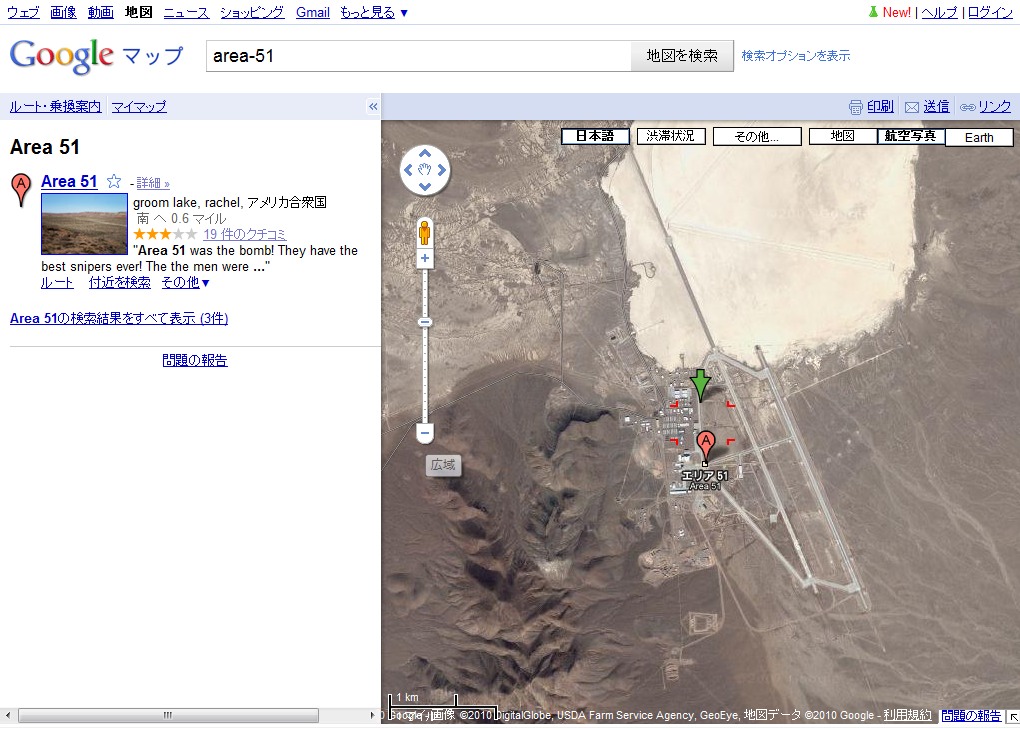Open the ニュース tab
The height and width of the screenshot is (729, 1020).
[x=186, y=12]
